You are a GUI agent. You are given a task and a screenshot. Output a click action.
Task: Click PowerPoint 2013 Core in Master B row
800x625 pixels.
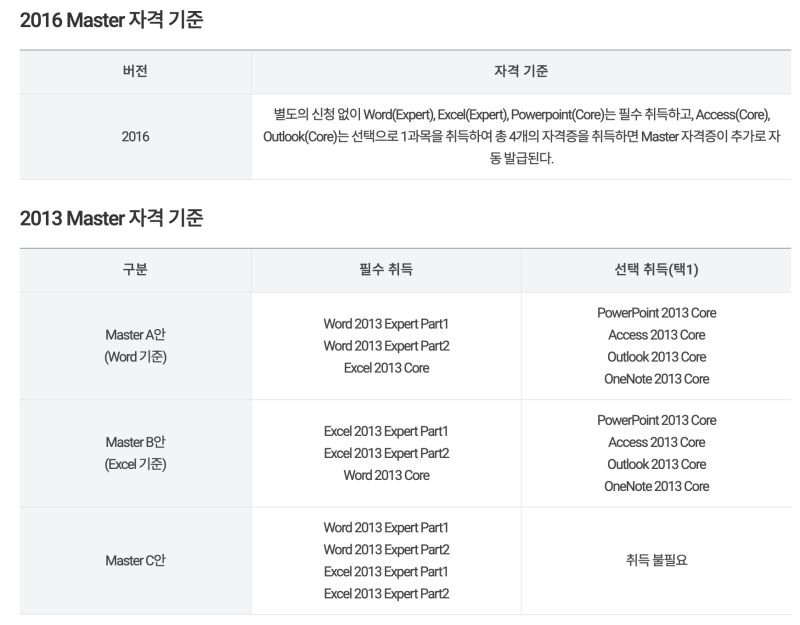click(656, 420)
